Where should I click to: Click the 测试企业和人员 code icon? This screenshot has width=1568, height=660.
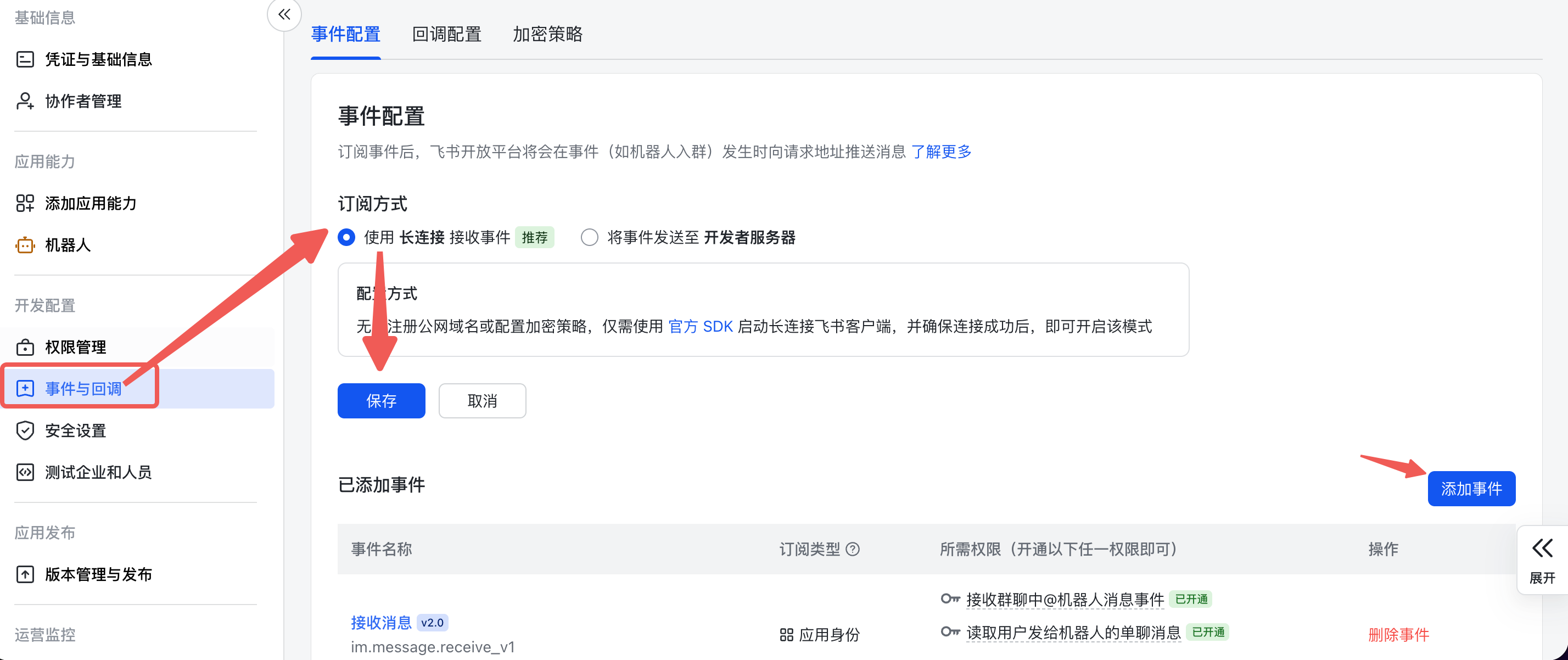[25, 472]
